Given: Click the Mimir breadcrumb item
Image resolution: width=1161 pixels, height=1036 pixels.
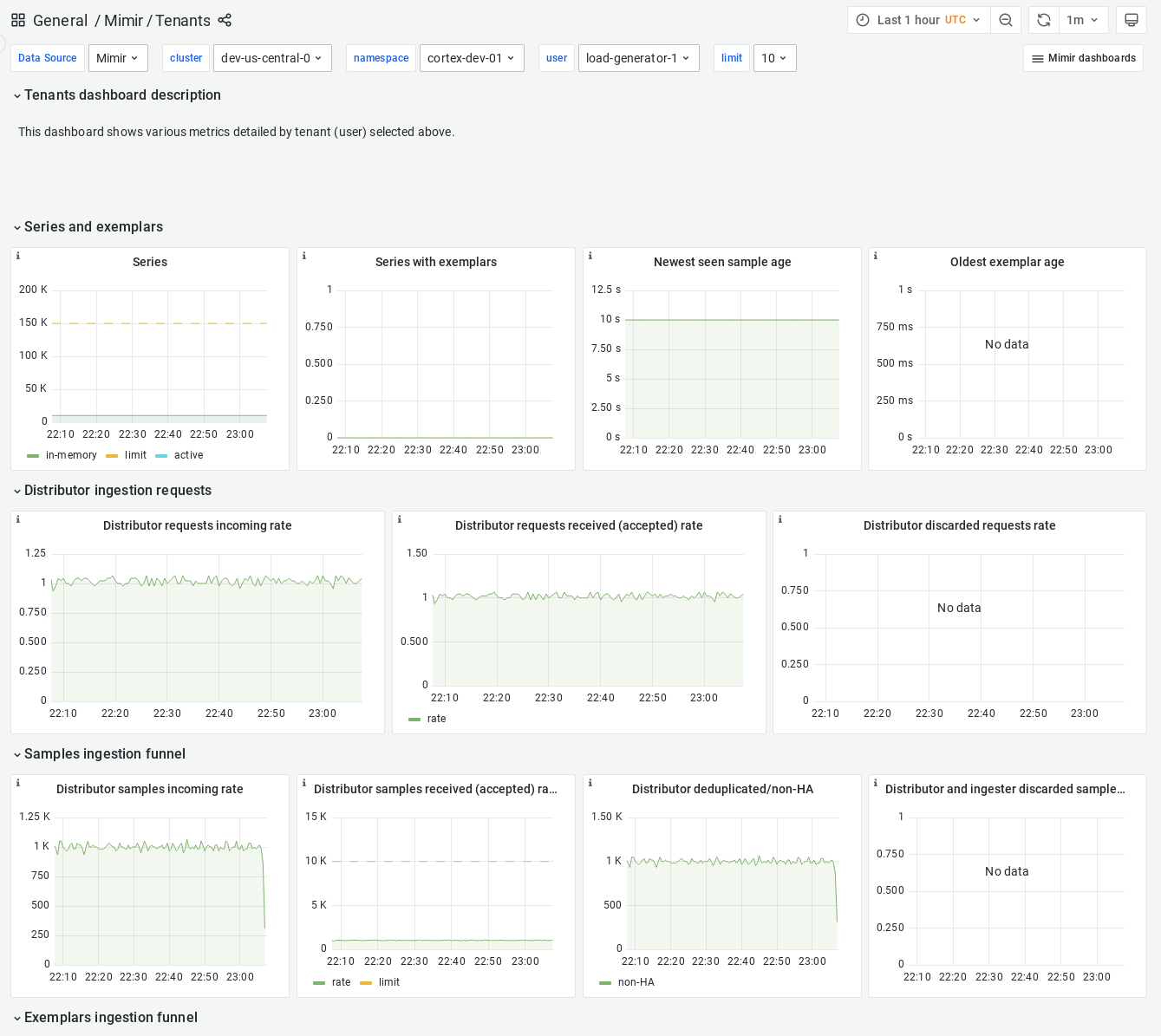Looking at the screenshot, I should (x=124, y=20).
